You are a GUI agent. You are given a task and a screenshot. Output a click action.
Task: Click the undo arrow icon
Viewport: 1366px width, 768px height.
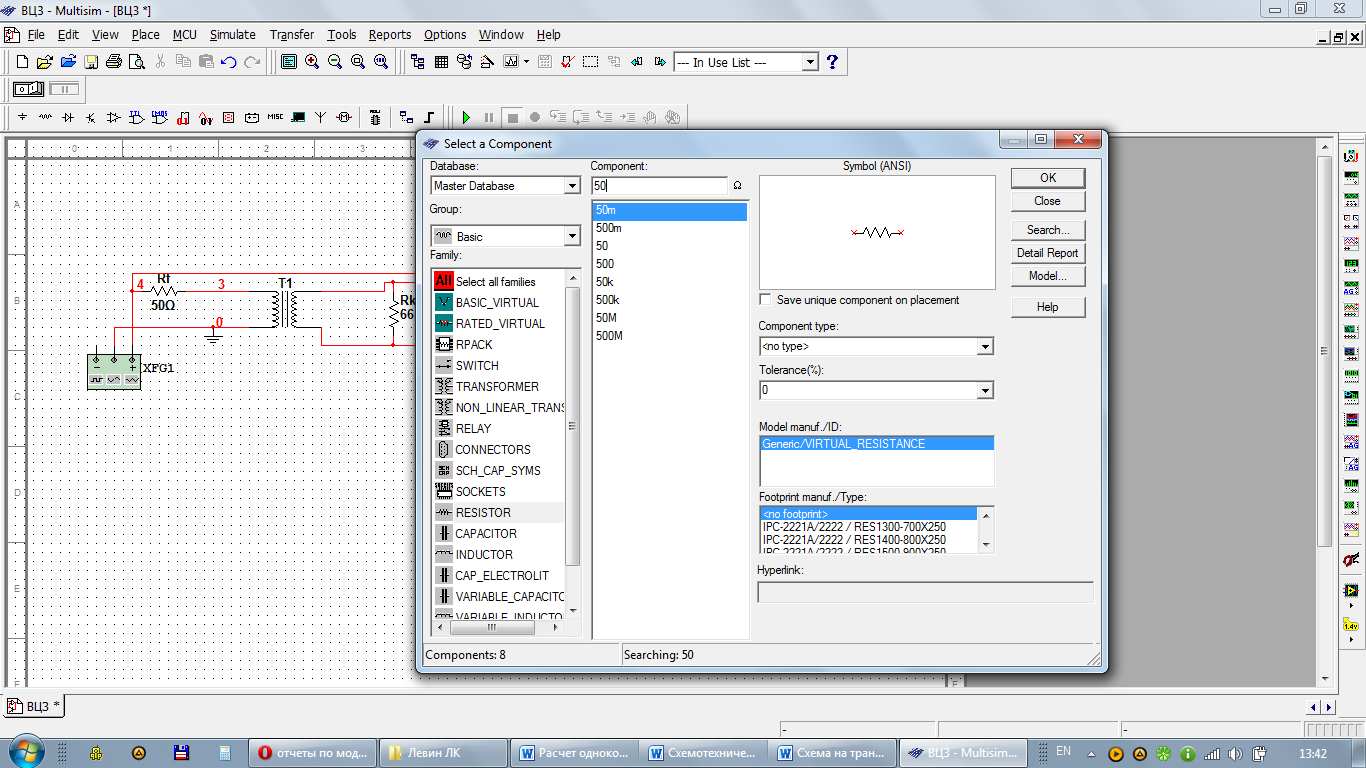(229, 62)
